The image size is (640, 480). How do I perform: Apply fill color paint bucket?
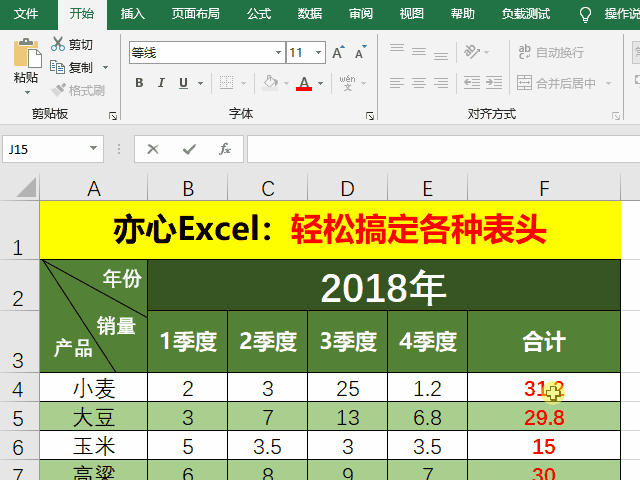[x=270, y=83]
